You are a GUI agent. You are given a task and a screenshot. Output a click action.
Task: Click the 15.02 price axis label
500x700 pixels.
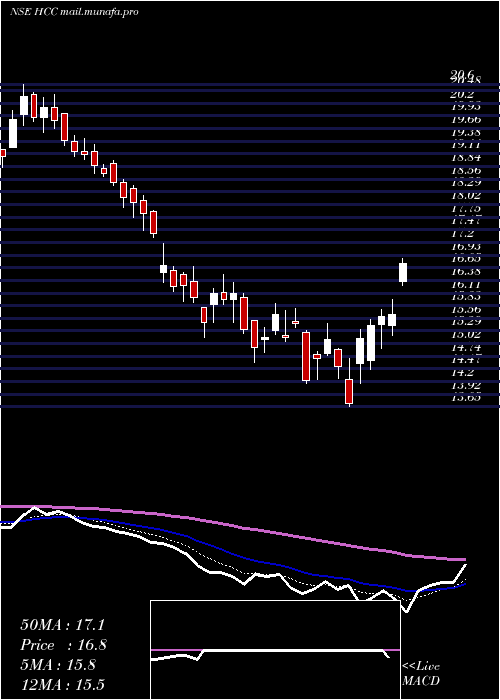(466, 334)
